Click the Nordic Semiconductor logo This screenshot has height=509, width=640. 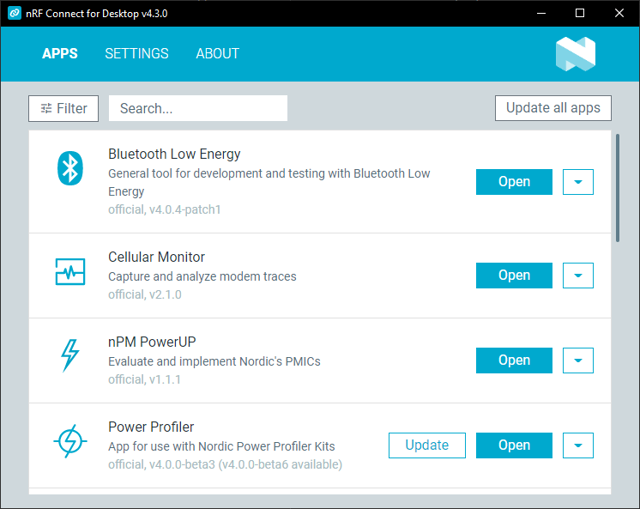pos(576,54)
